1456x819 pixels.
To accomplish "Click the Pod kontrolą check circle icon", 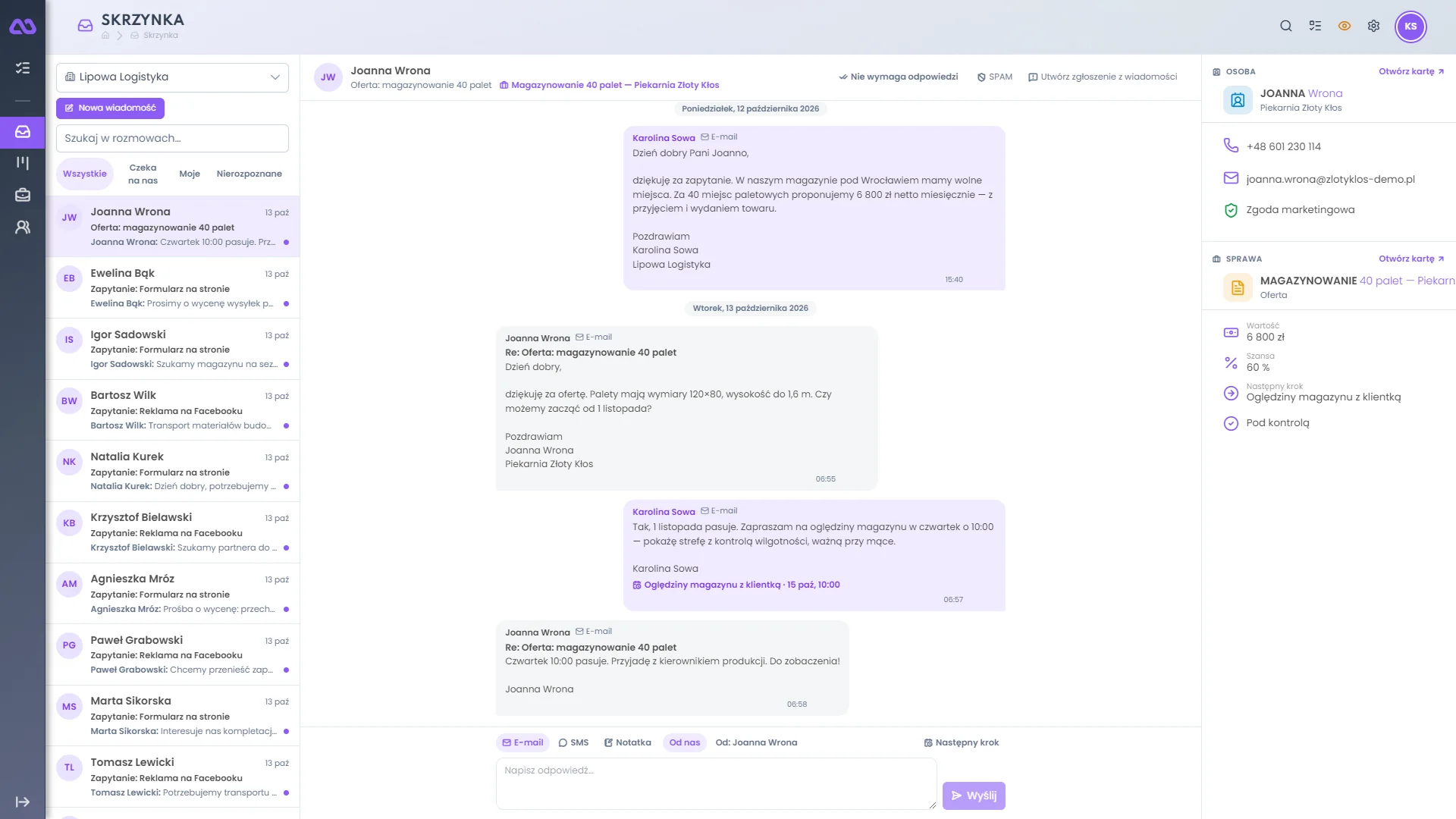I will point(1231,423).
